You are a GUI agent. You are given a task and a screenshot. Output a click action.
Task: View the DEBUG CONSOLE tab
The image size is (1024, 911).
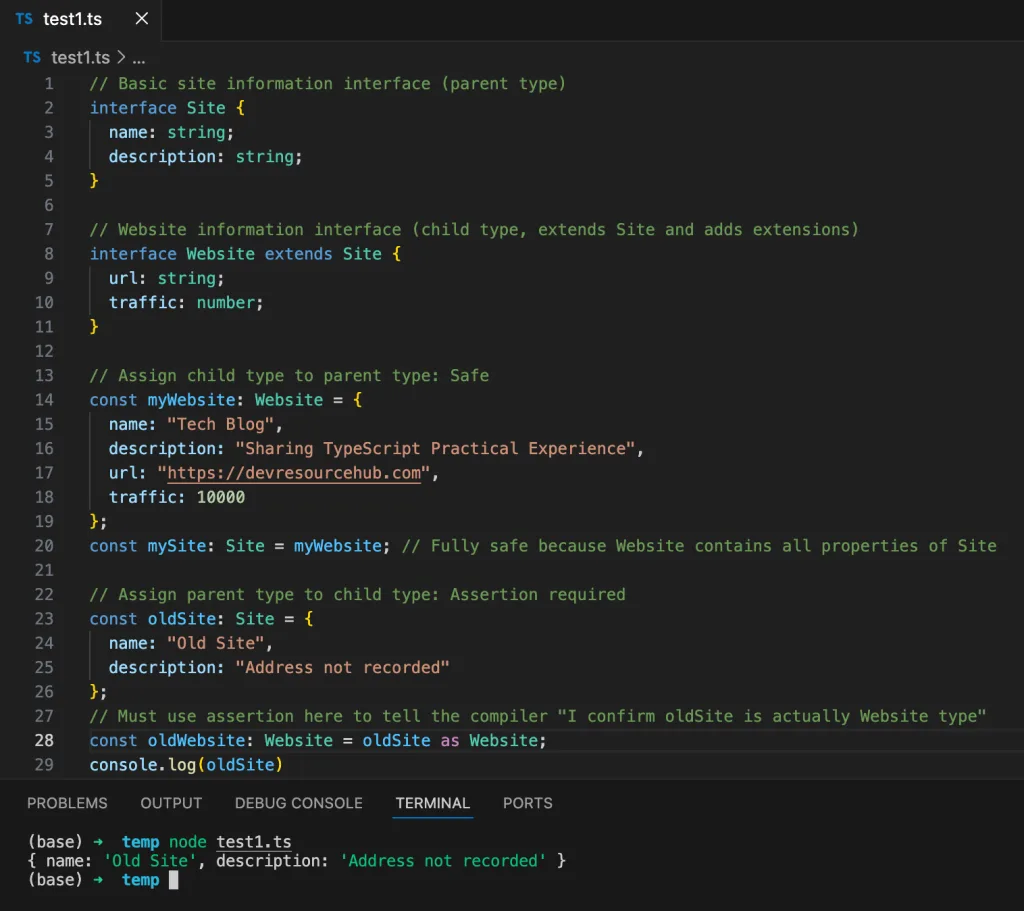[298, 803]
